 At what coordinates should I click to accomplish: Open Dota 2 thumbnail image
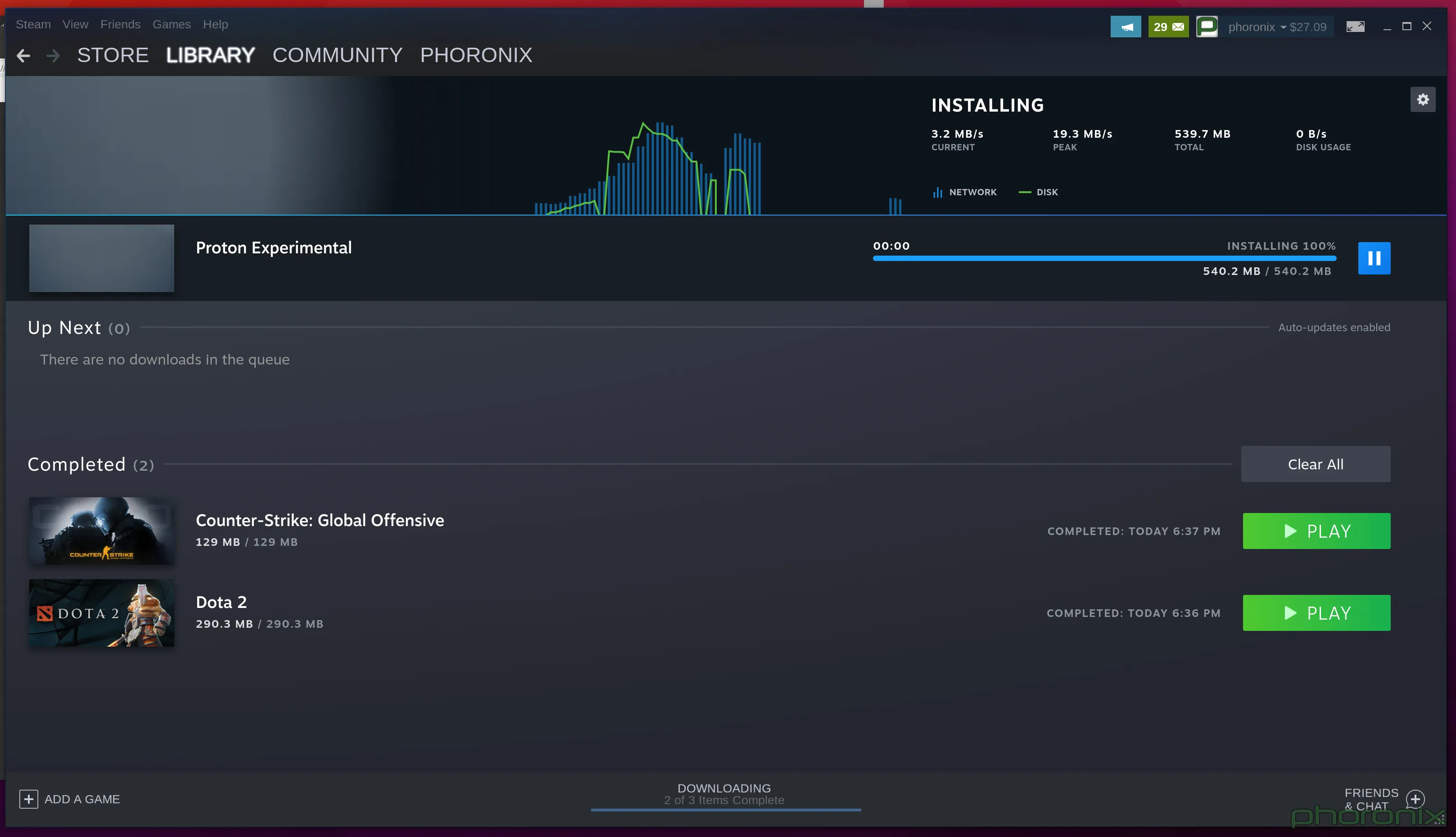[x=102, y=613]
